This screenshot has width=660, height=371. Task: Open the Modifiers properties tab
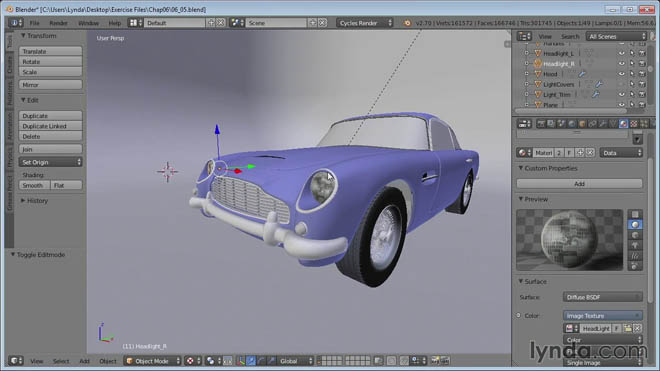[x=602, y=124]
